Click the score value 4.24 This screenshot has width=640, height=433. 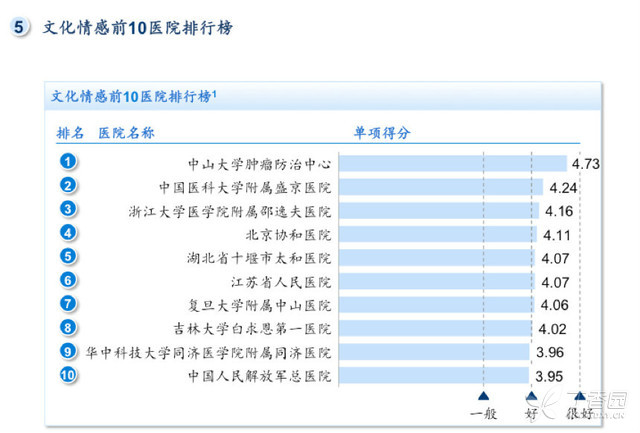point(563,188)
